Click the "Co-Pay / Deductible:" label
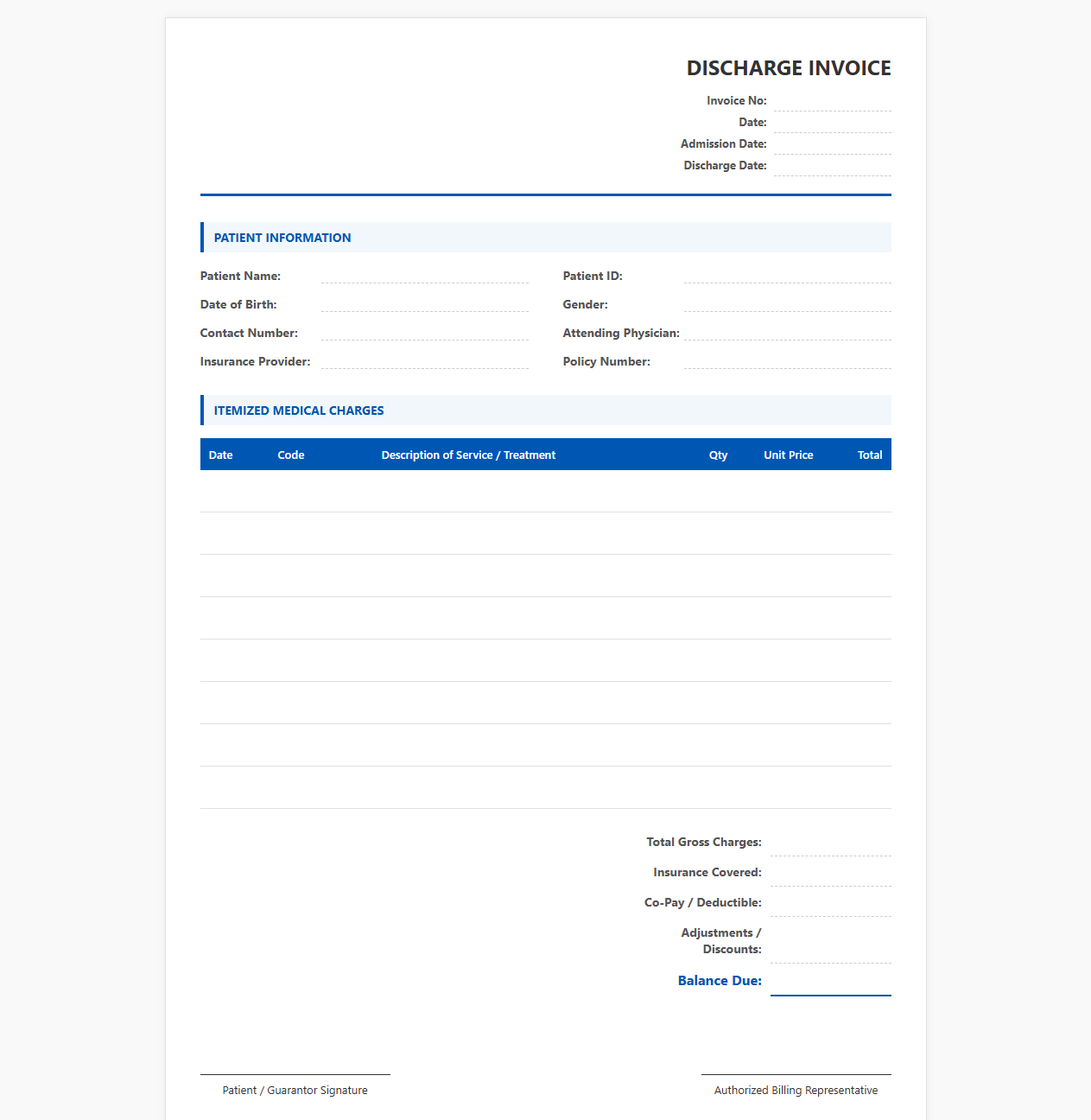1091x1120 pixels. click(703, 902)
